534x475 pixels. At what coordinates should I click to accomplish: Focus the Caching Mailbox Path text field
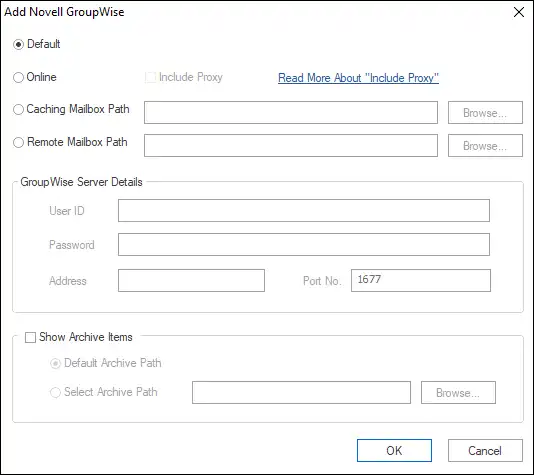coord(291,112)
